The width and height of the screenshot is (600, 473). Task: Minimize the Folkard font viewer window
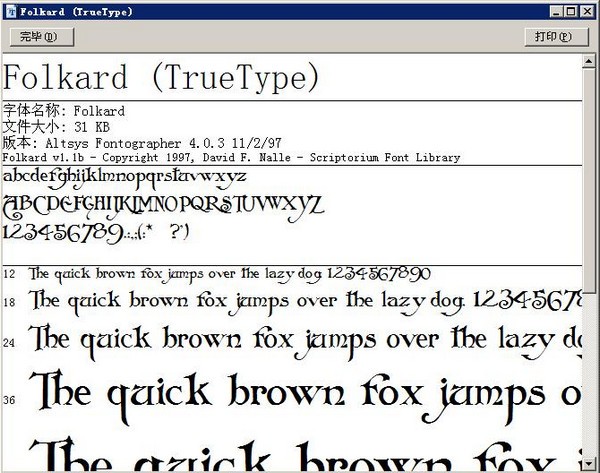click(556, 12)
